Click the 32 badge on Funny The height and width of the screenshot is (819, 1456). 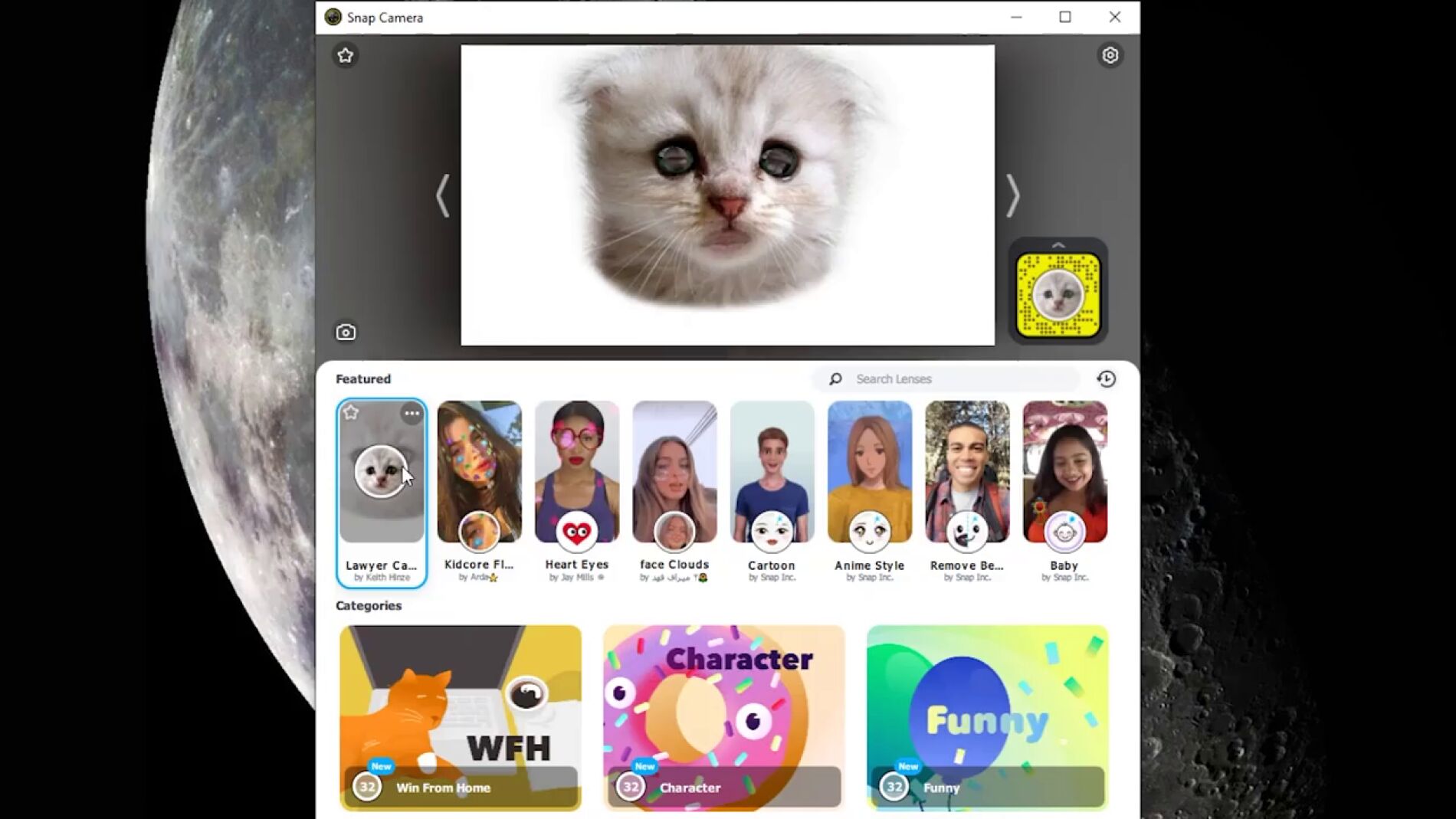click(x=894, y=787)
